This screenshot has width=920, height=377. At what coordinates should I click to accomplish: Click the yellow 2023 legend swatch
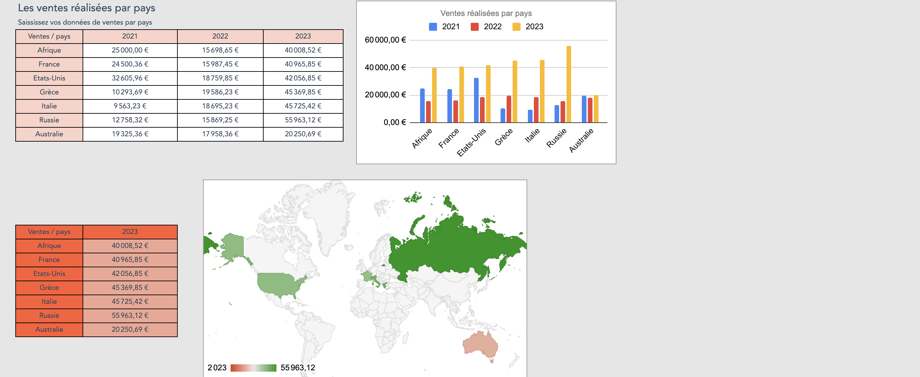516,26
